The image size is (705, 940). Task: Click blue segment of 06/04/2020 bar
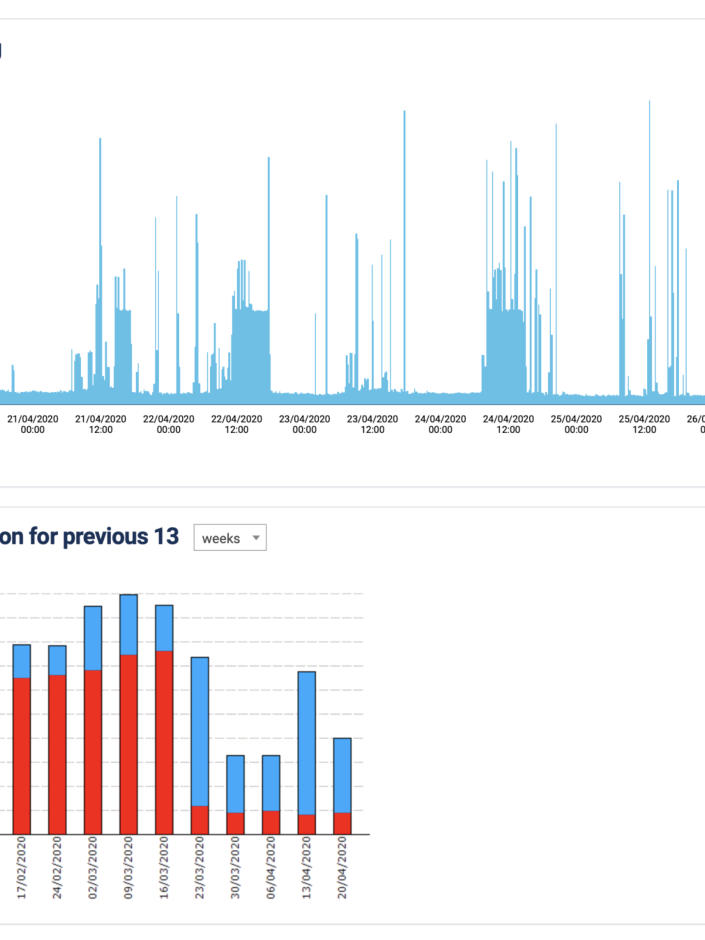pos(271,783)
